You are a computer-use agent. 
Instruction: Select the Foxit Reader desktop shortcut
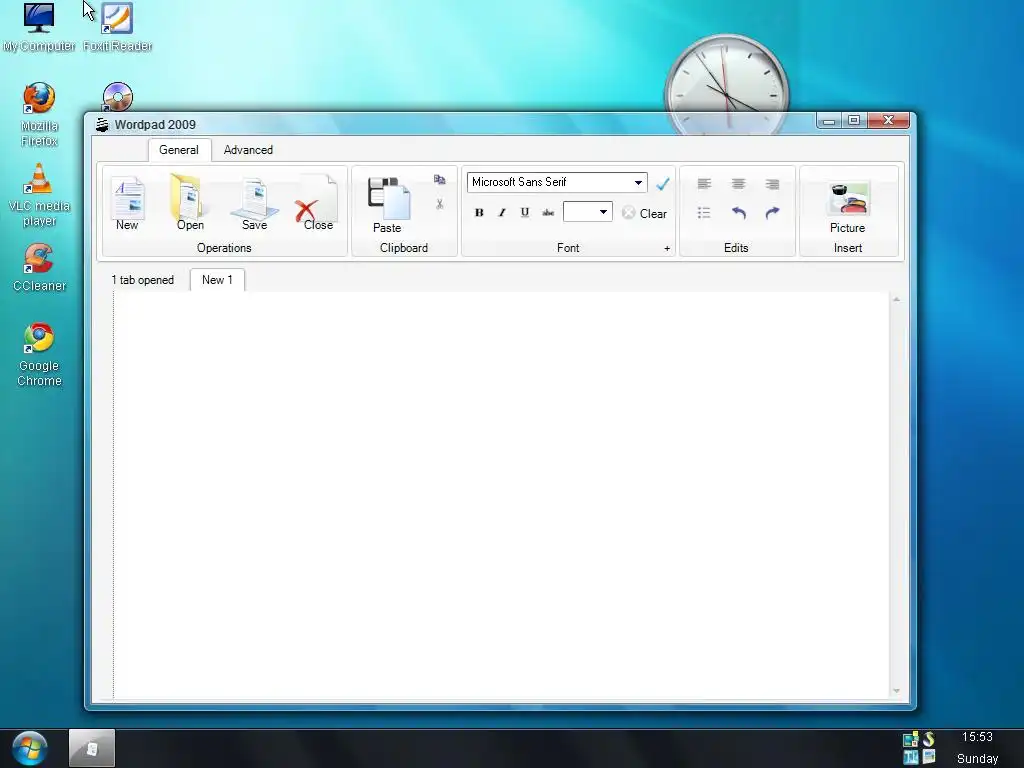[x=118, y=27]
